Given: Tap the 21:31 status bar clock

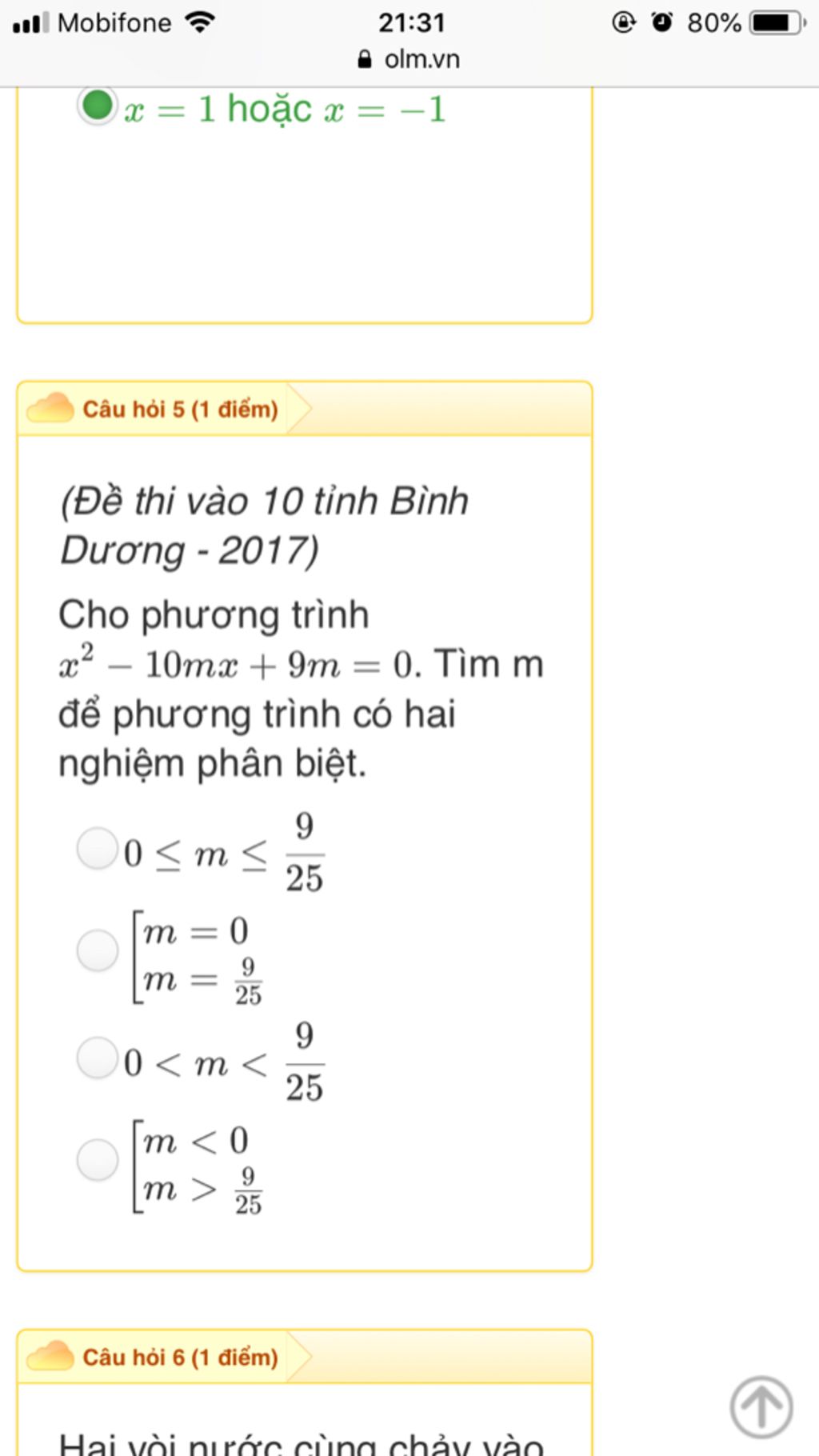Looking at the screenshot, I should coord(412,22).
